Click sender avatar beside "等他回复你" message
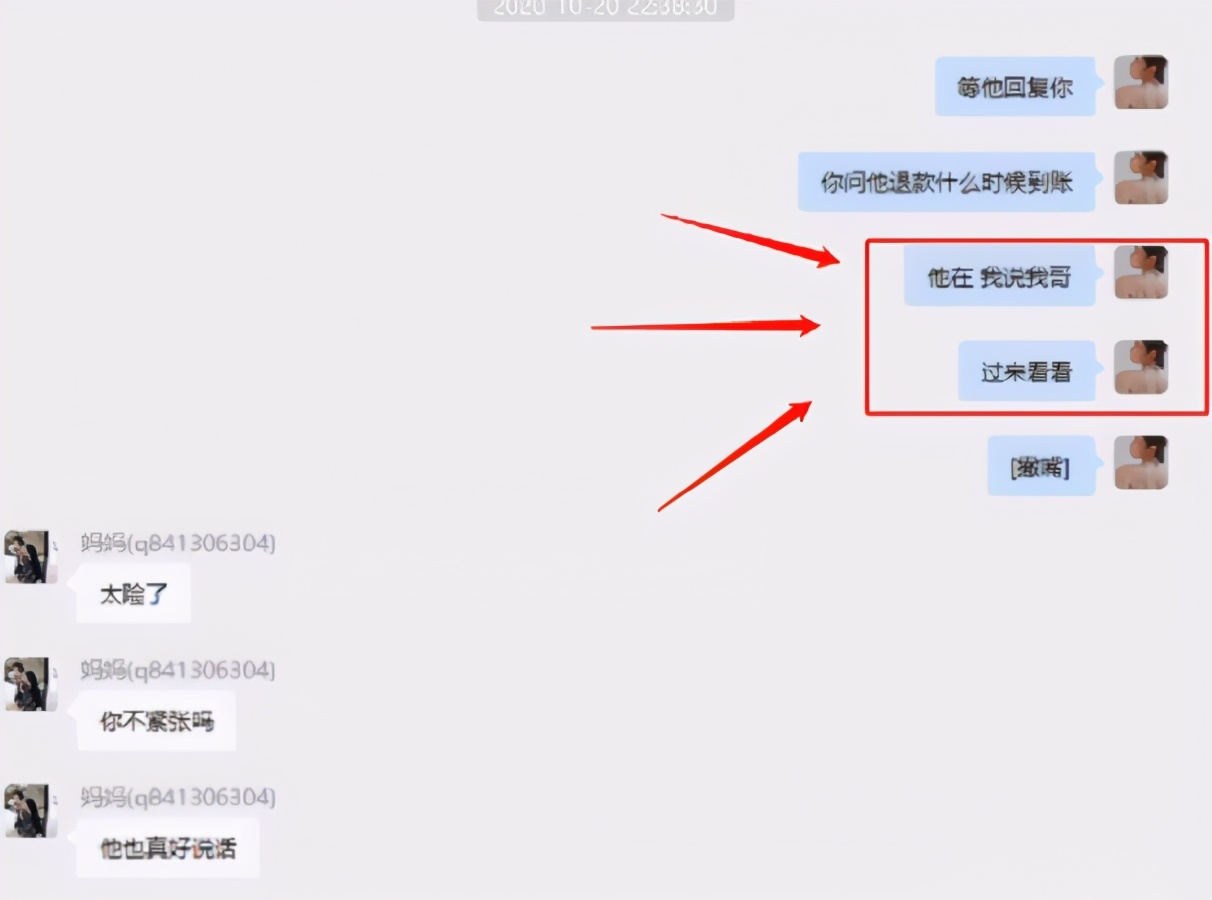This screenshot has width=1212, height=900. click(x=1141, y=82)
